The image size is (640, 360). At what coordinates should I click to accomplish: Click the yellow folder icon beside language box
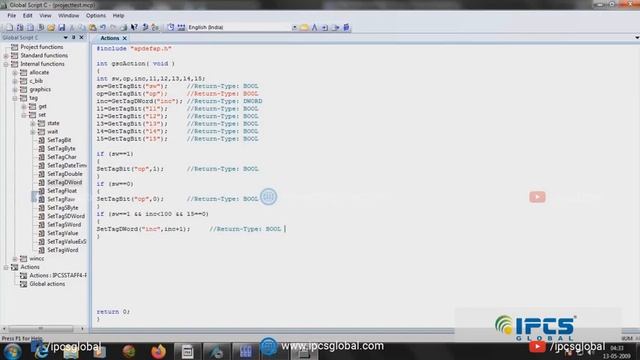[x=304, y=27]
